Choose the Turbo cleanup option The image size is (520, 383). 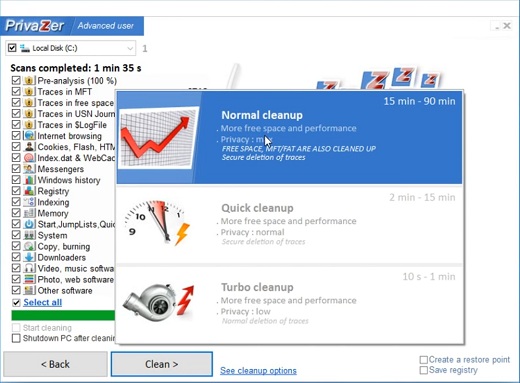pos(289,304)
